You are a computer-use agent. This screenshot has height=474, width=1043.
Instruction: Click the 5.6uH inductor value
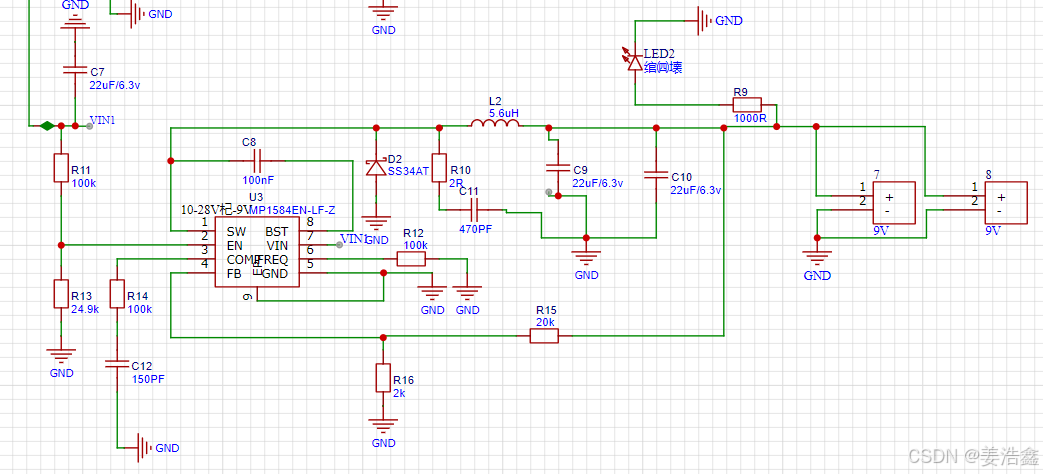point(504,113)
